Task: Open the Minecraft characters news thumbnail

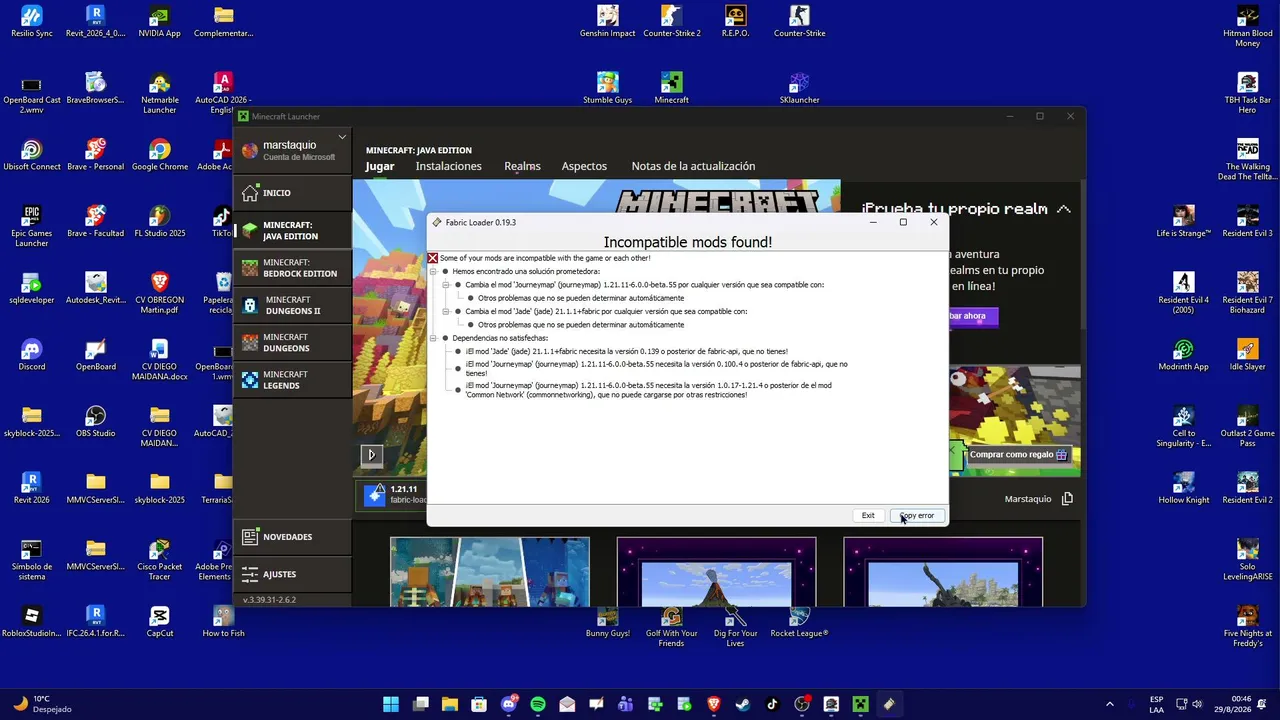Action: [x=490, y=572]
